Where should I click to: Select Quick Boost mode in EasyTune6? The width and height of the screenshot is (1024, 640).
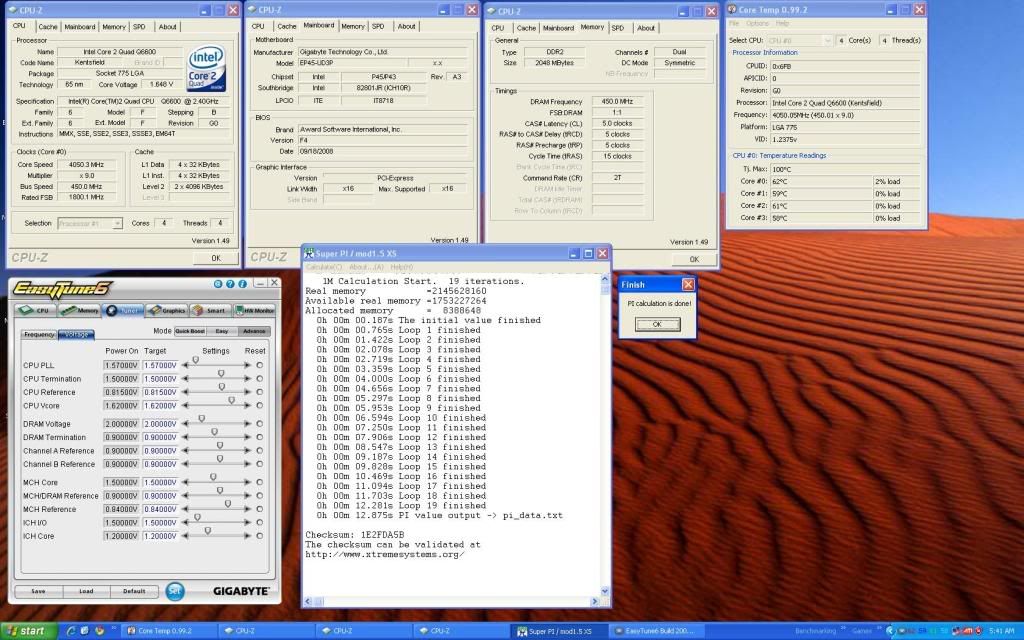190,331
